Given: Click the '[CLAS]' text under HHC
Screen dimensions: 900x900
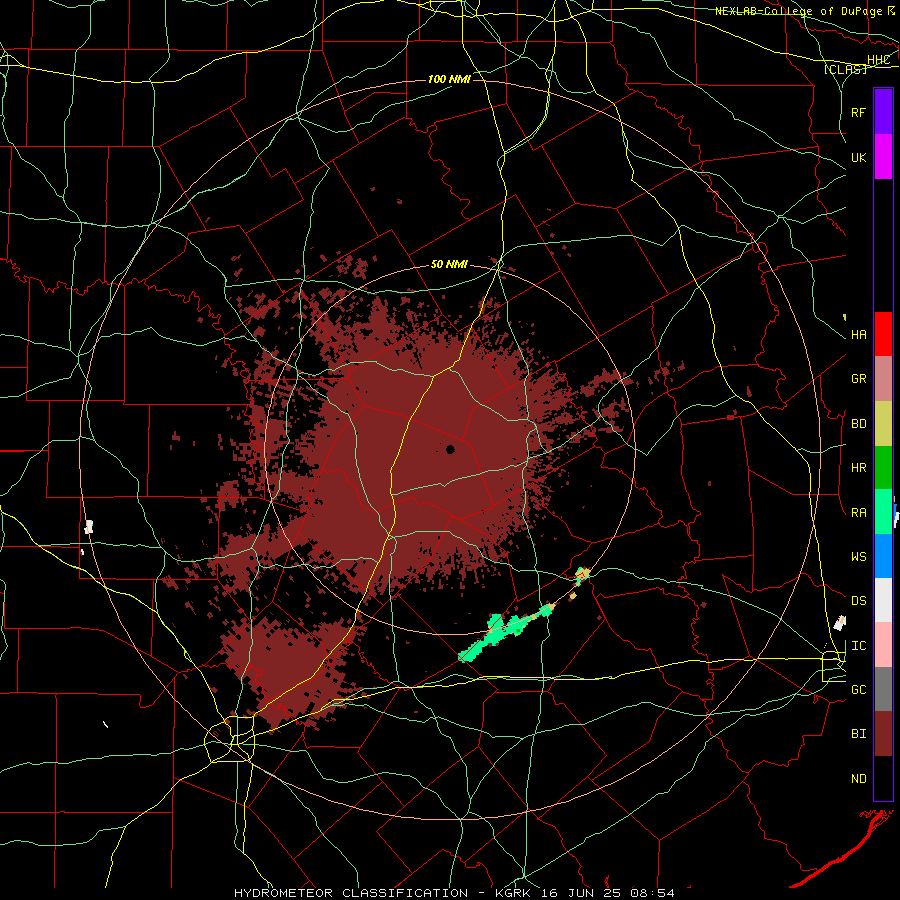Looking at the screenshot, I should pos(845,69).
